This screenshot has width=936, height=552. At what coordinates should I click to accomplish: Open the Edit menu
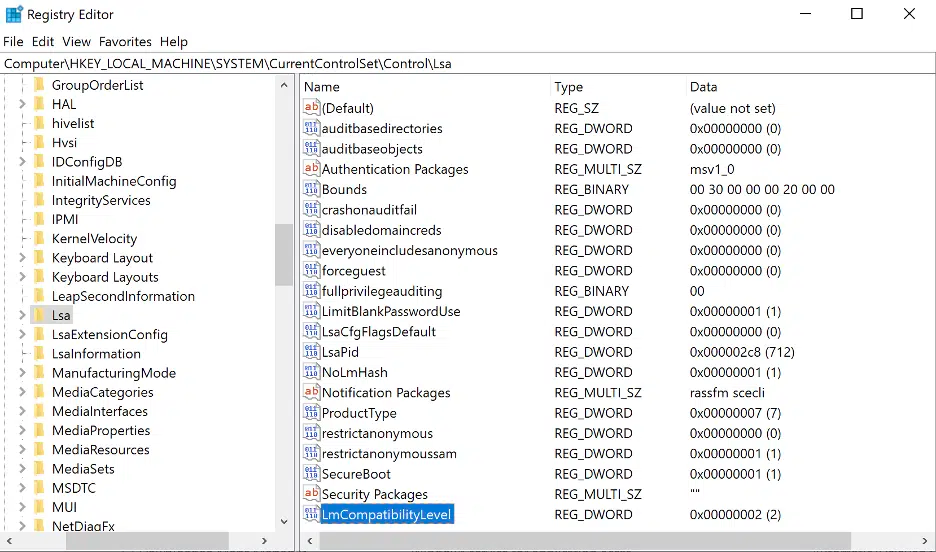point(43,41)
